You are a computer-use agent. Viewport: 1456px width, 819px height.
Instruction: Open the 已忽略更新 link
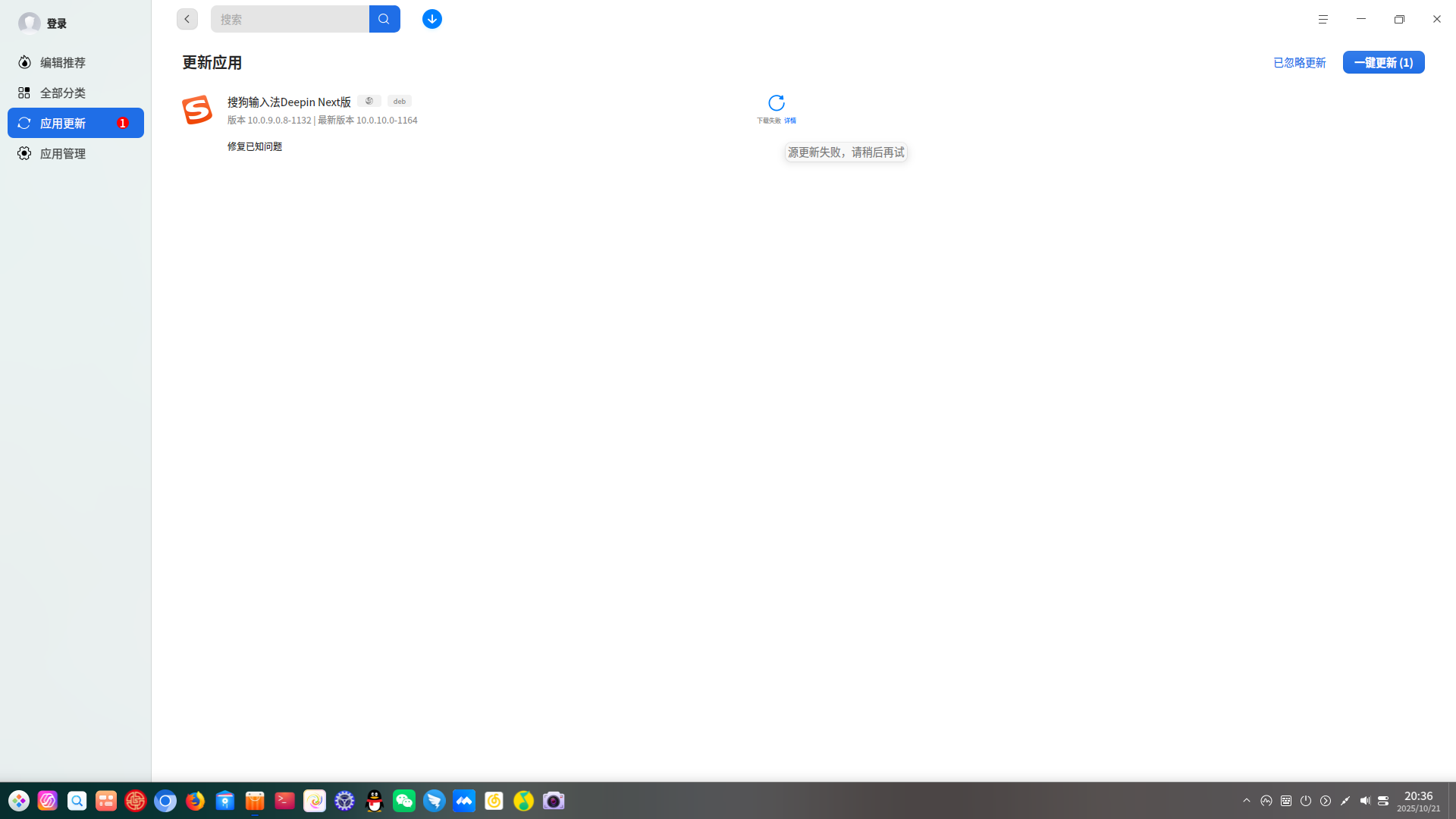pyautogui.click(x=1300, y=62)
